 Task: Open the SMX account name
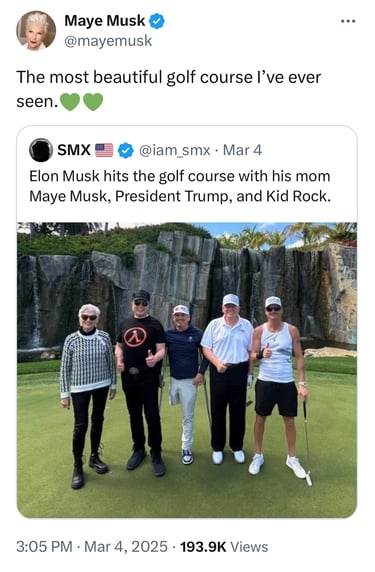point(74,150)
